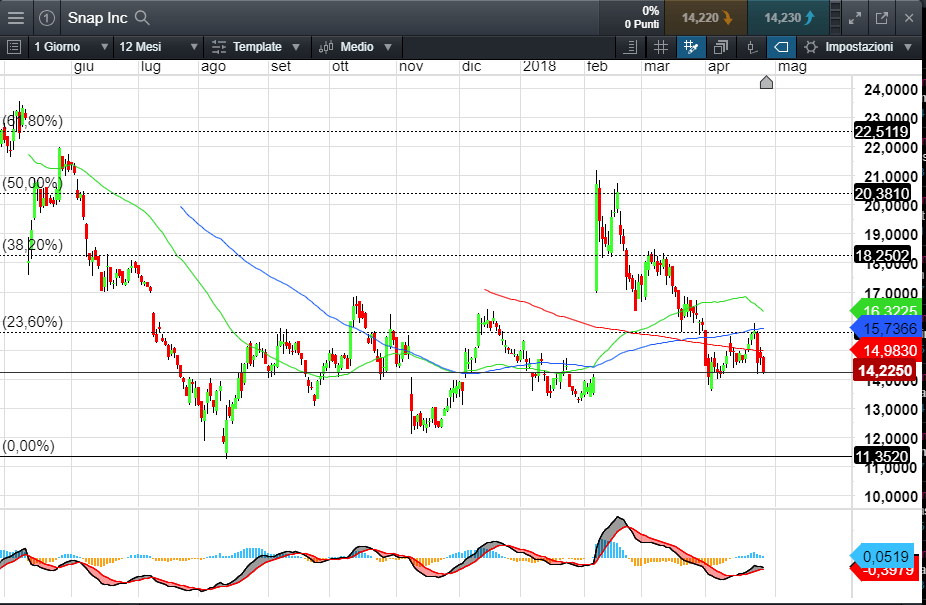
Task: Open the 12 Mesi period dropdown
Action: (158, 47)
